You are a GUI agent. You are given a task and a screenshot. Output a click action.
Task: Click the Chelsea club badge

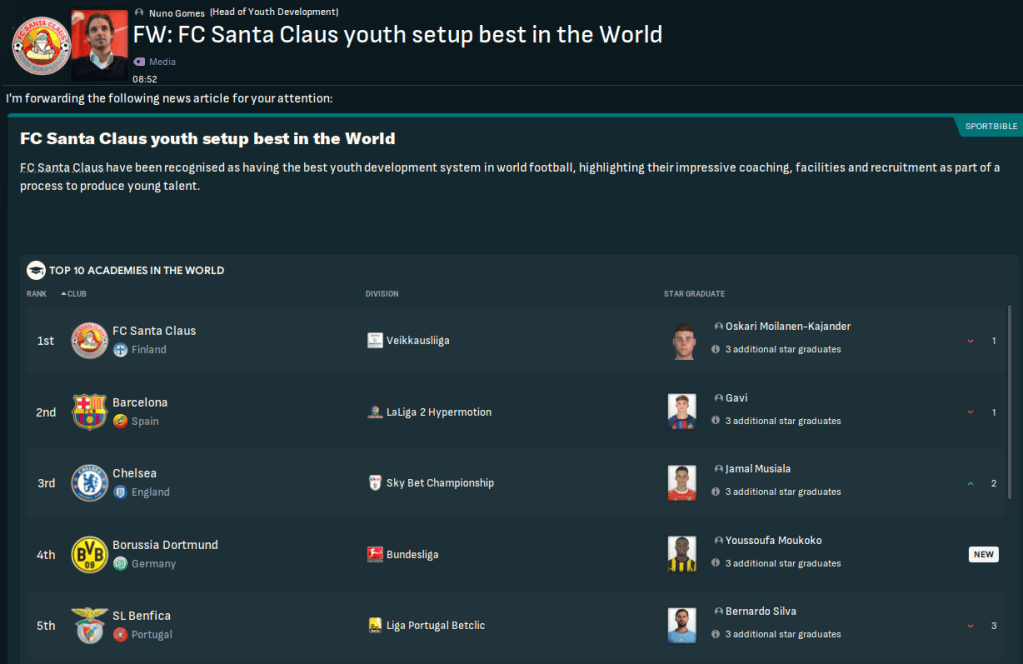pyautogui.click(x=90, y=483)
